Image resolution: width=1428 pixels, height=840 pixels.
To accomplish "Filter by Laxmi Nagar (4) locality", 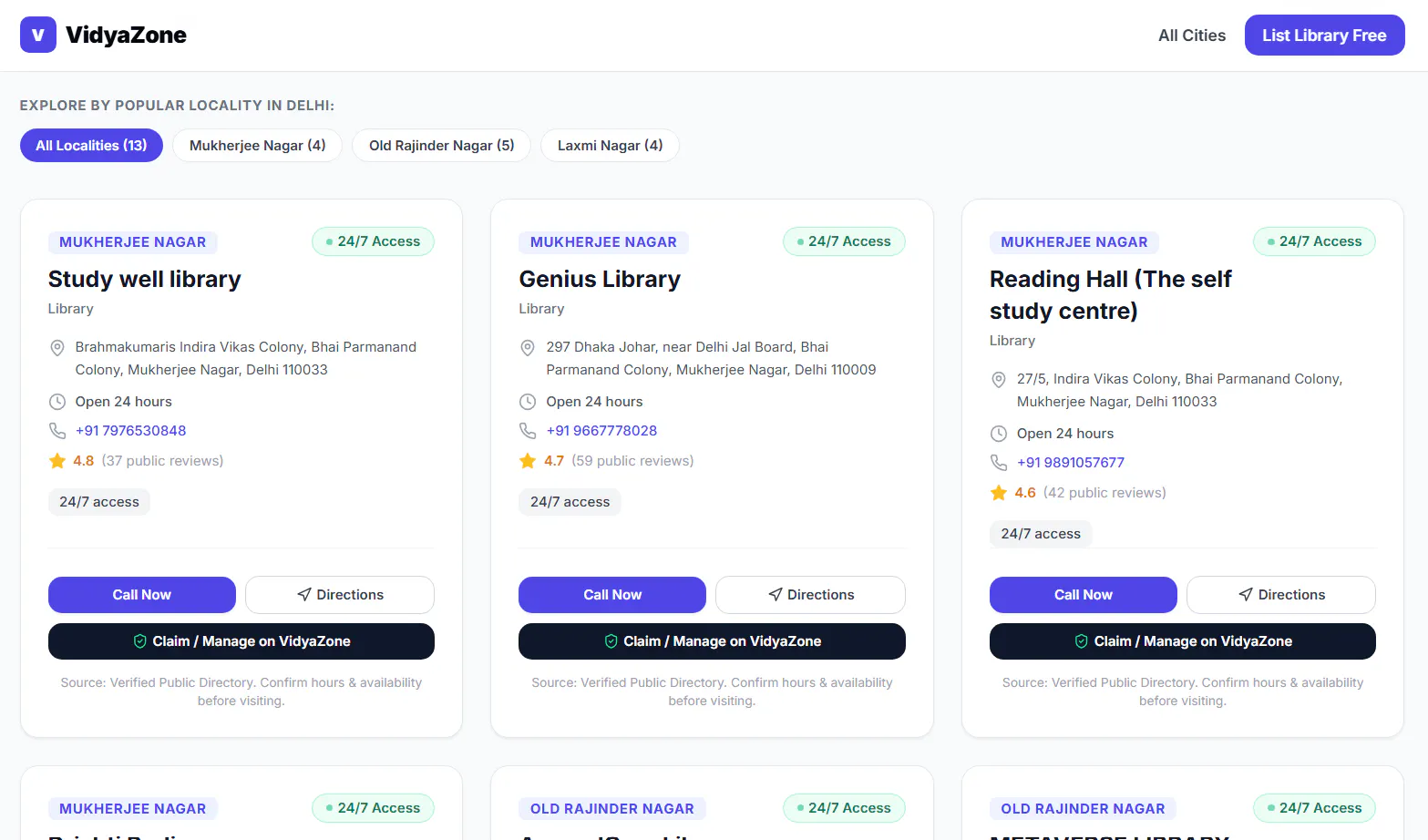I will [610, 146].
